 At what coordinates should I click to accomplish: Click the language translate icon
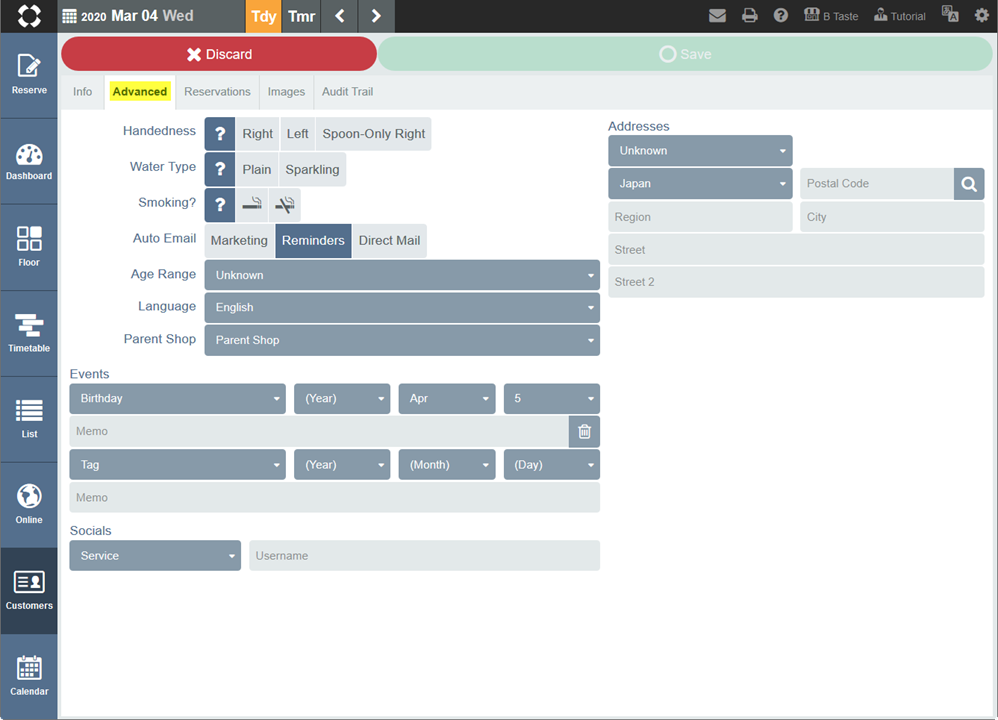coord(950,15)
